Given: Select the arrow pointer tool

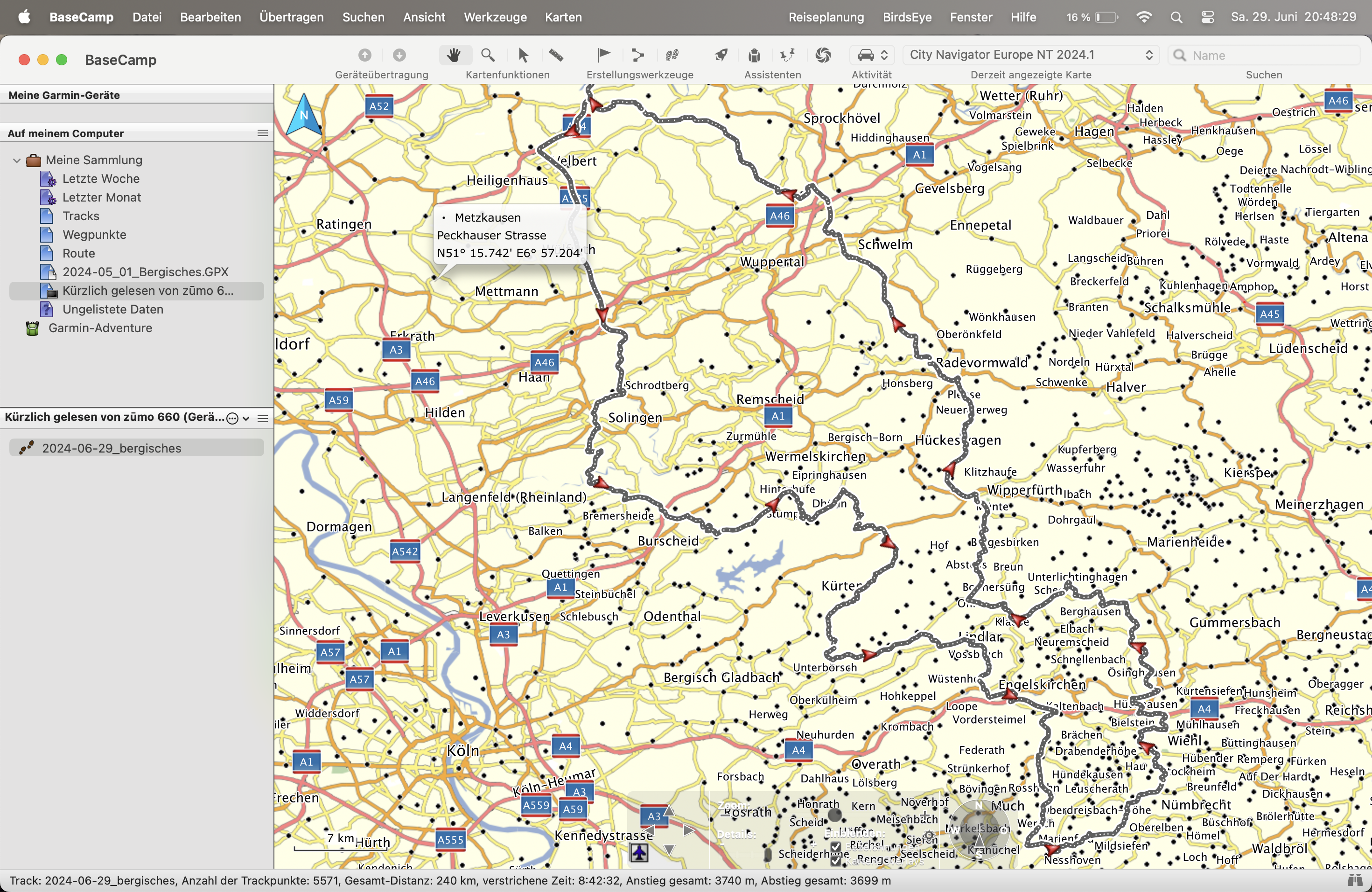Looking at the screenshot, I should click(x=524, y=55).
